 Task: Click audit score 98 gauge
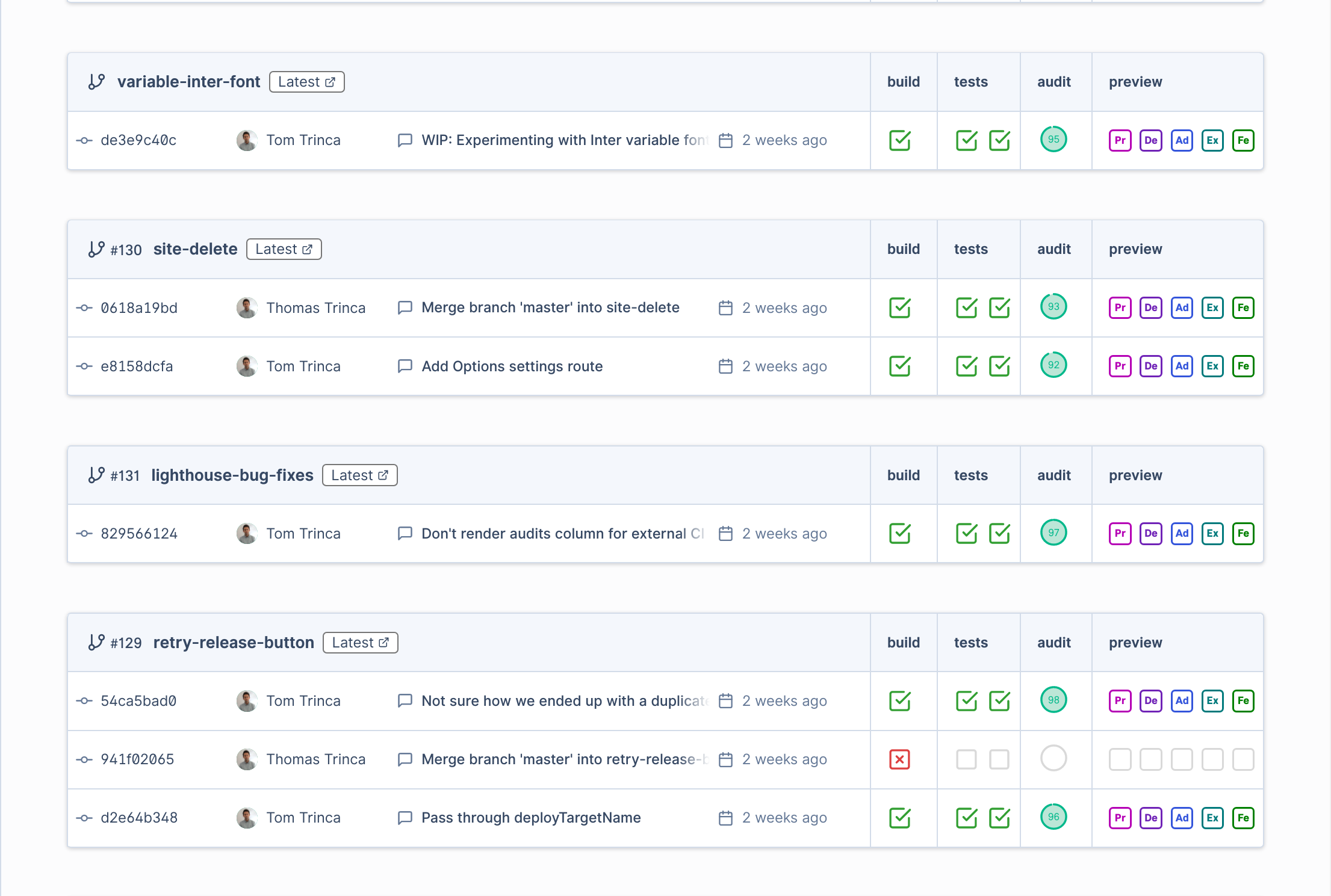[1053, 700]
